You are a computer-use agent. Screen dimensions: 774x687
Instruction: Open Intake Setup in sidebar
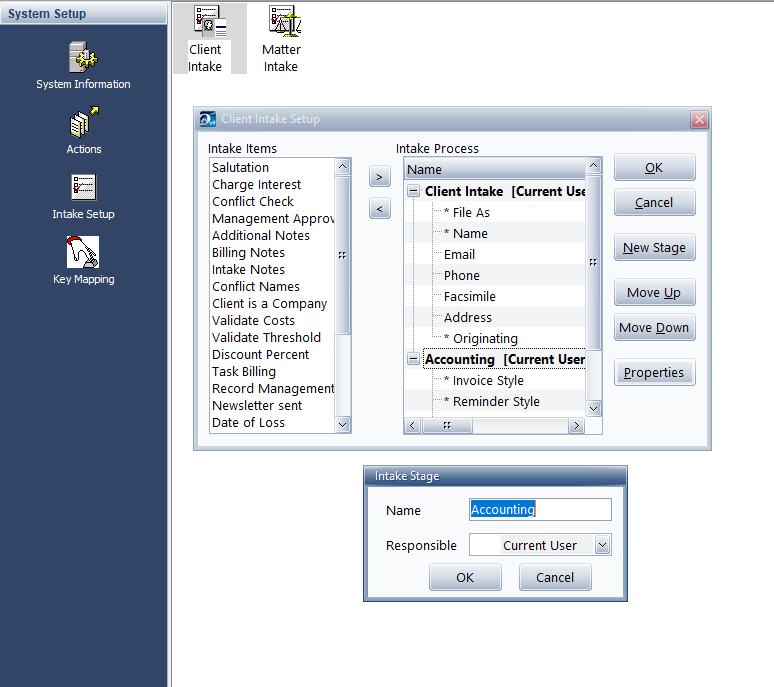[83, 196]
